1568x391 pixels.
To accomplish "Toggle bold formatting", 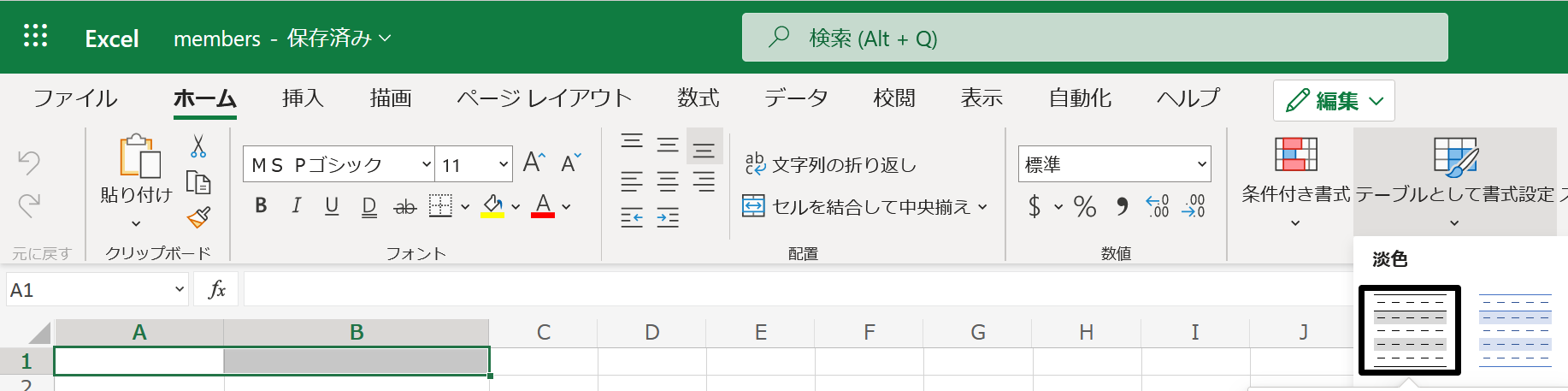I will [262, 205].
